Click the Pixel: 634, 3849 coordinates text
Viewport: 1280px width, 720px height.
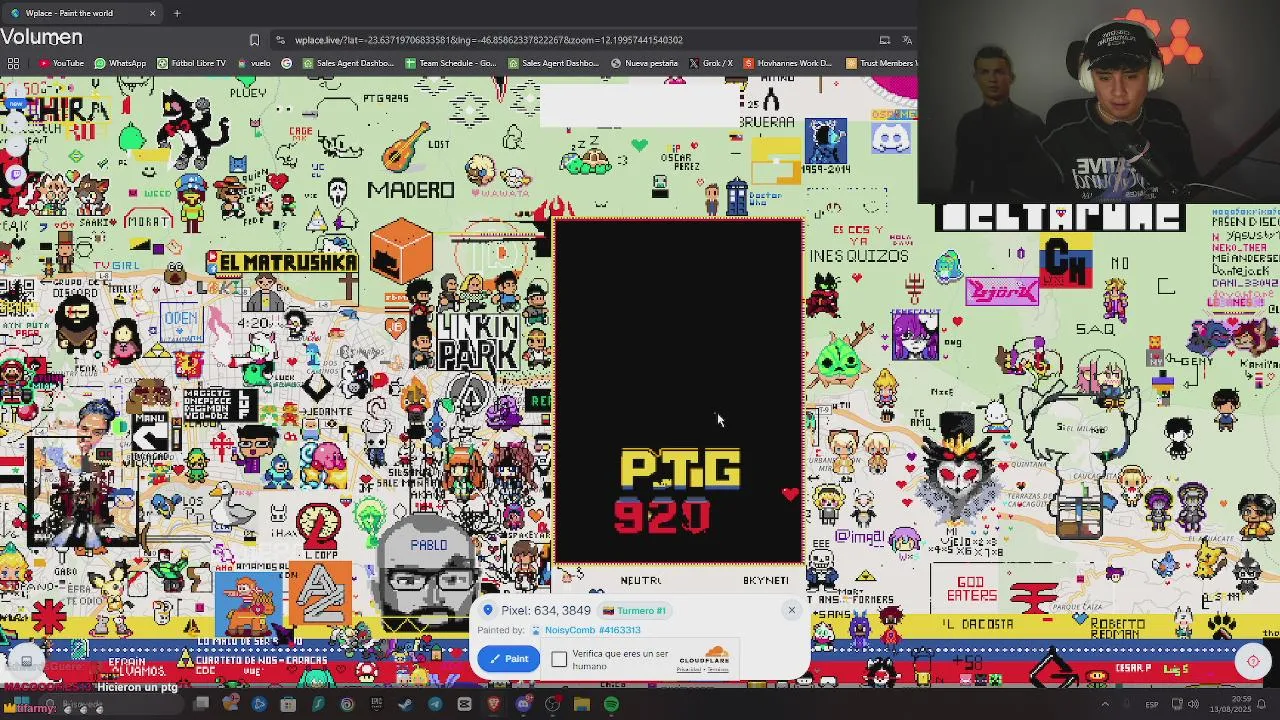tap(546, 610)
